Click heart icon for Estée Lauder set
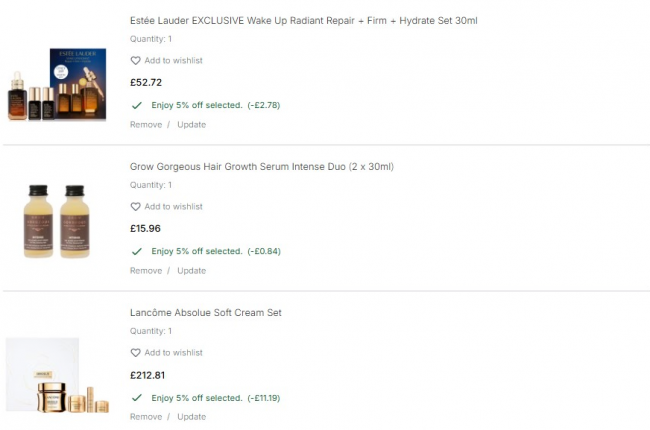This screenshot has height=430, width=650. point(136,61)
